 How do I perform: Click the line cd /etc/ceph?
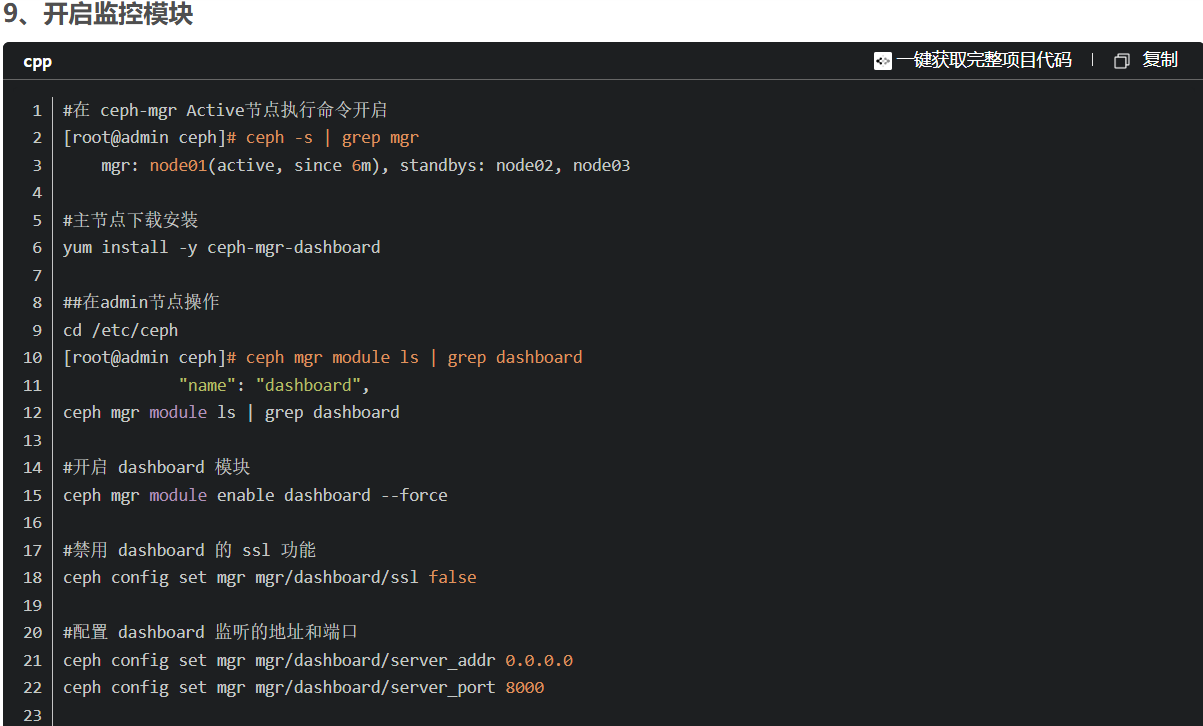(121, 330)
